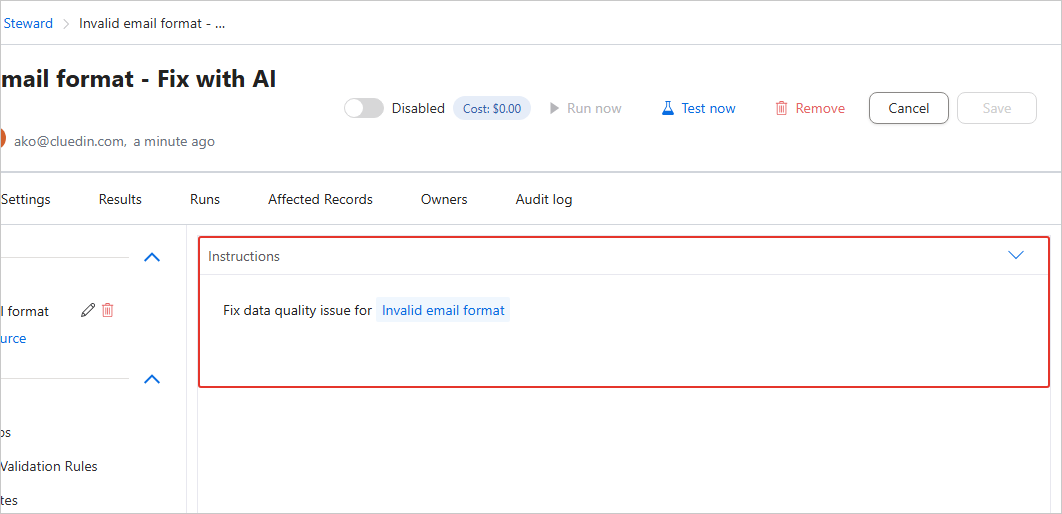The image size is (1062, 514).
Task: Delete the format item with the red trash icon
Action: point(108,310)
